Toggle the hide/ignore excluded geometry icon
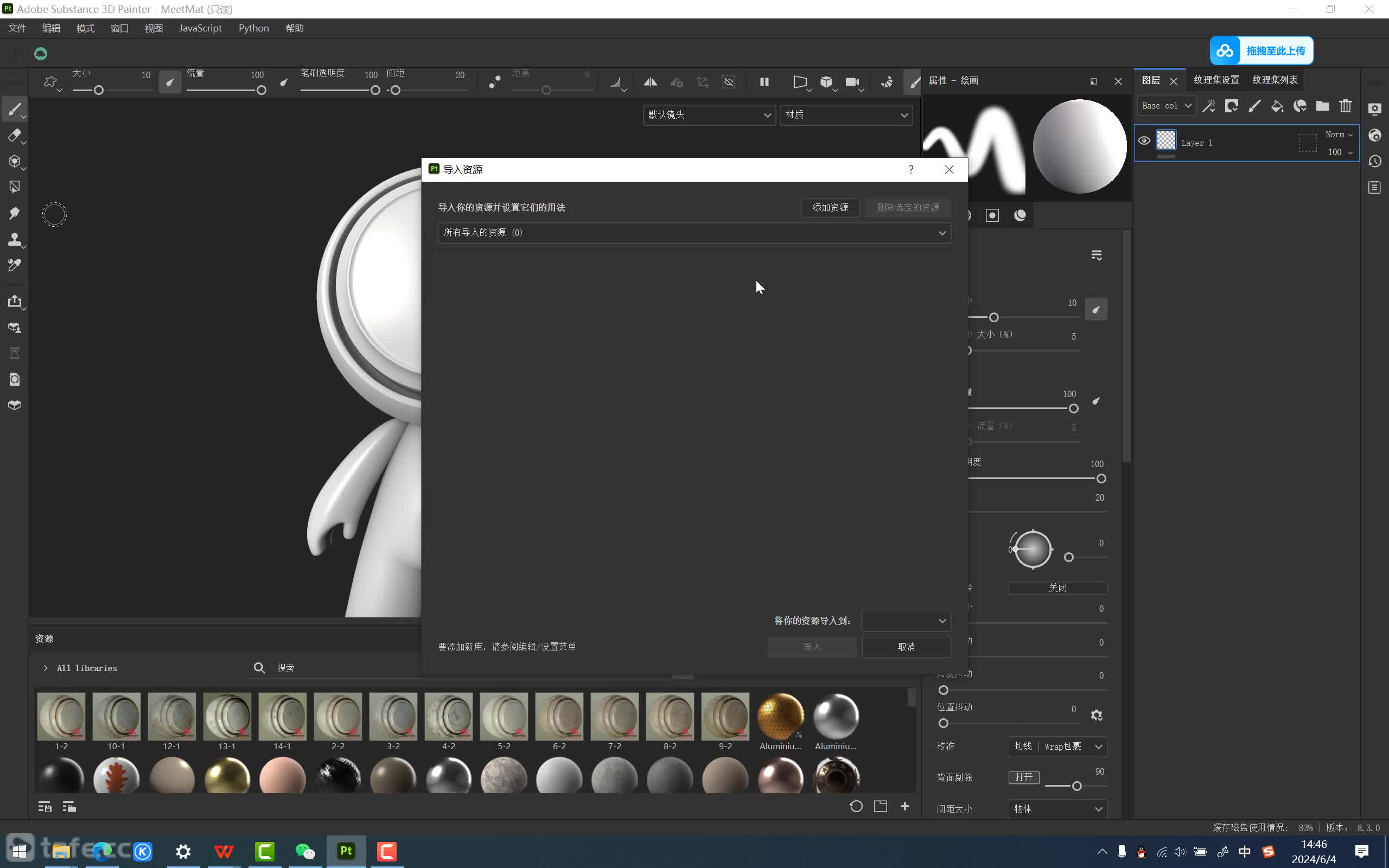 pyautogui.click(x=728, y=82)
